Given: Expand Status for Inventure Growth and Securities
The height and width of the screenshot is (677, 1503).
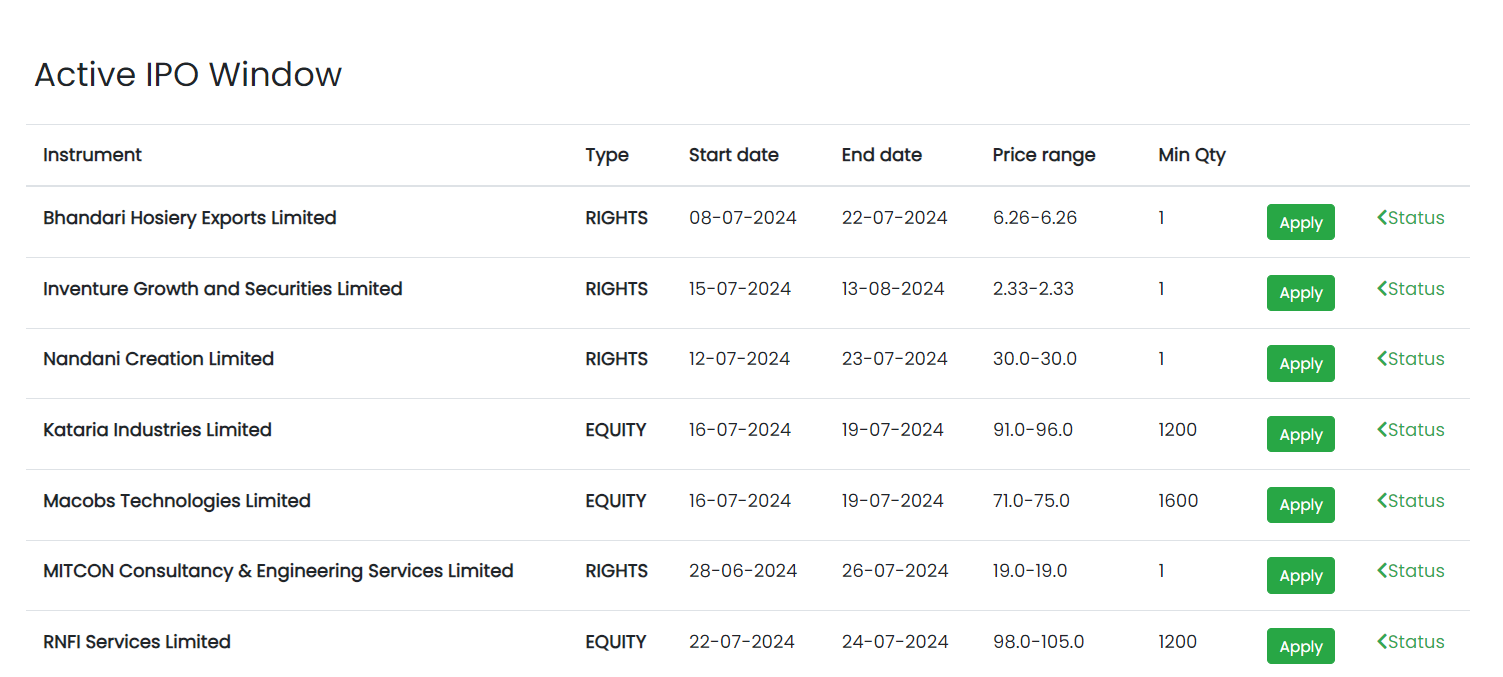Looking at the screenshot, I should tap(1410, 289).
